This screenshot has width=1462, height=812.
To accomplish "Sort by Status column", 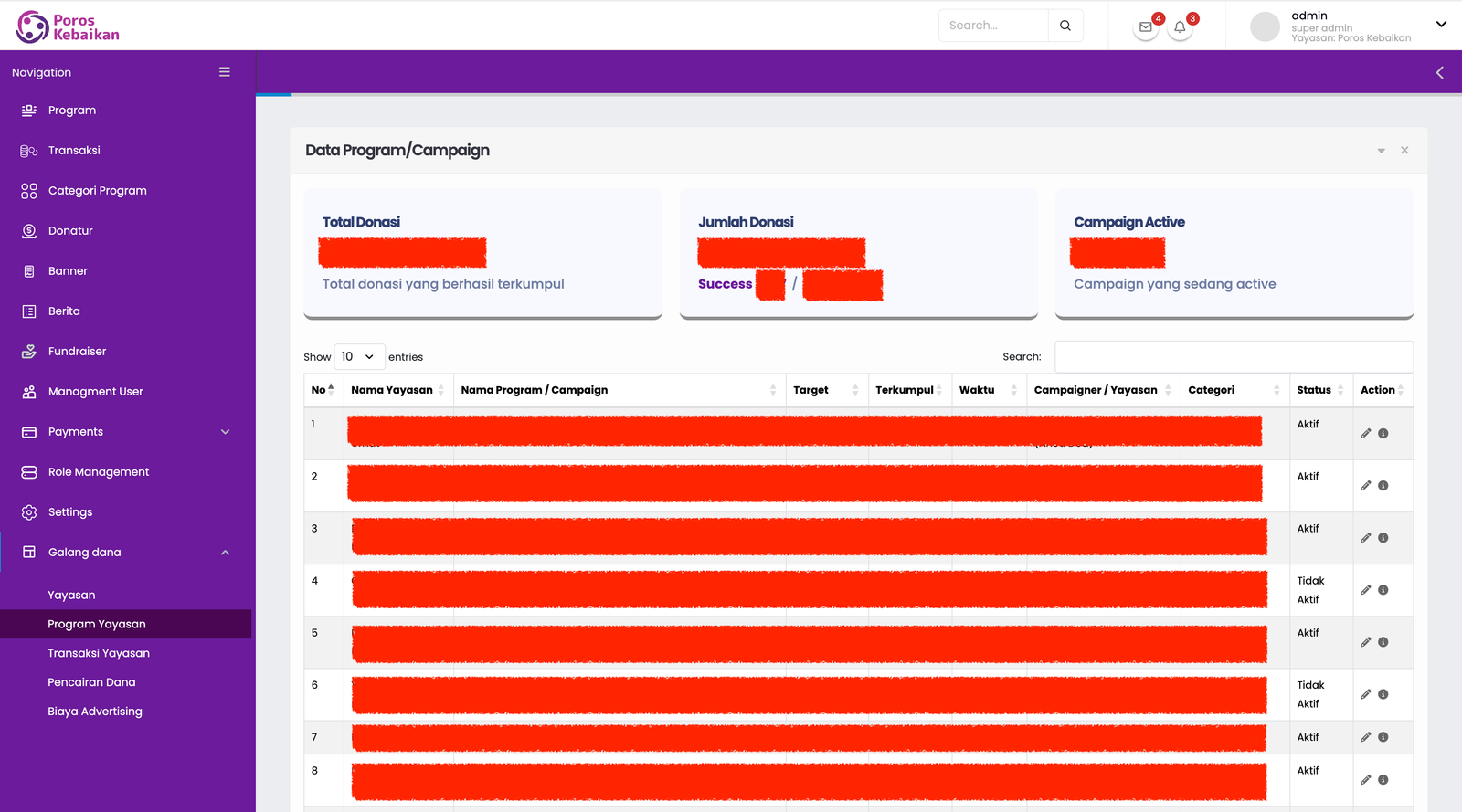I will tap(1321, 390).
